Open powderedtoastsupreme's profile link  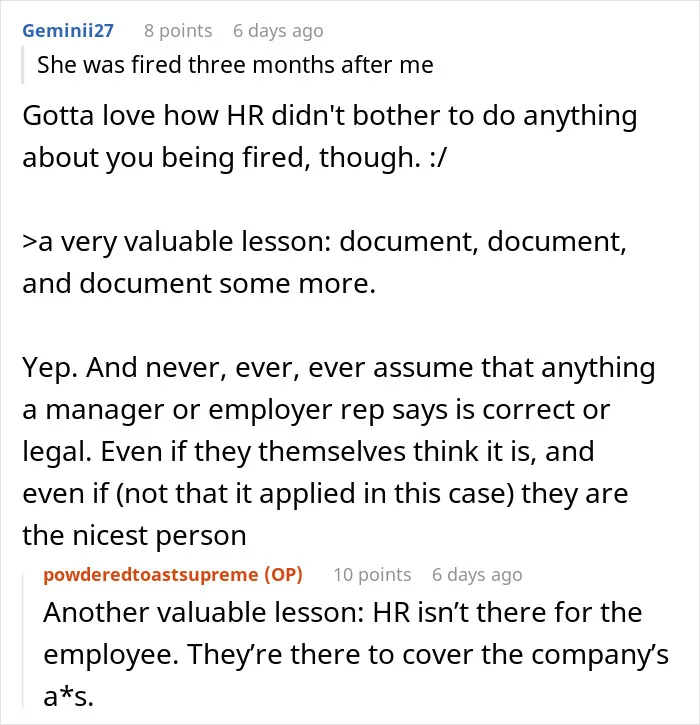click(151, 574)
